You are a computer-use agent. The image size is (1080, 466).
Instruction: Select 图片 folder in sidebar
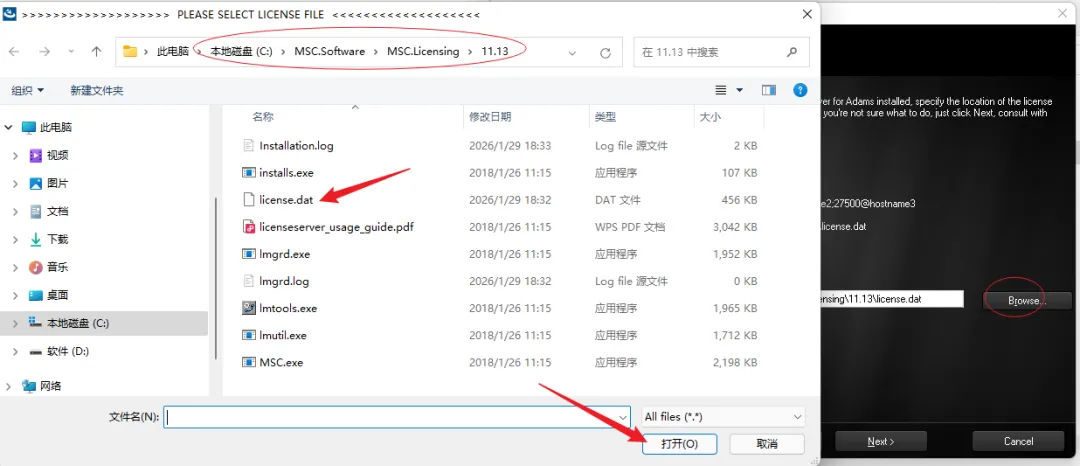point(57,184)
